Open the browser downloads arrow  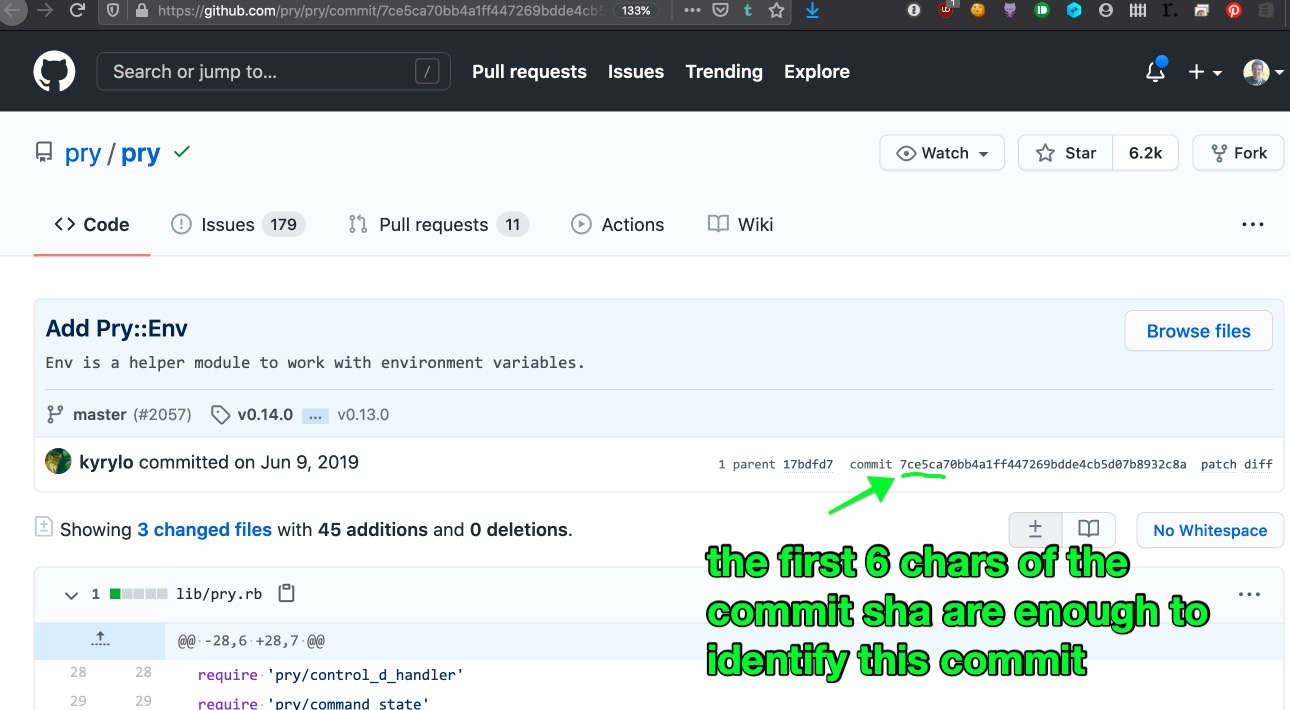812,10
